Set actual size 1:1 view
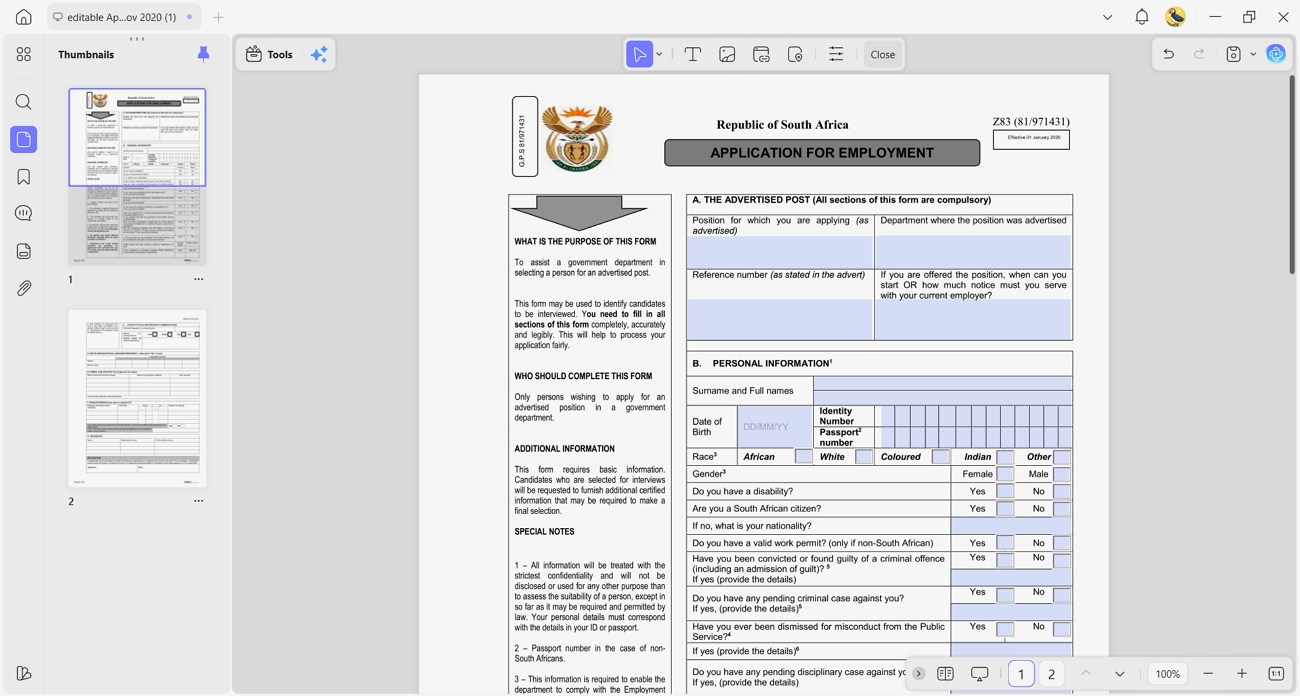 click(1276, 674)
